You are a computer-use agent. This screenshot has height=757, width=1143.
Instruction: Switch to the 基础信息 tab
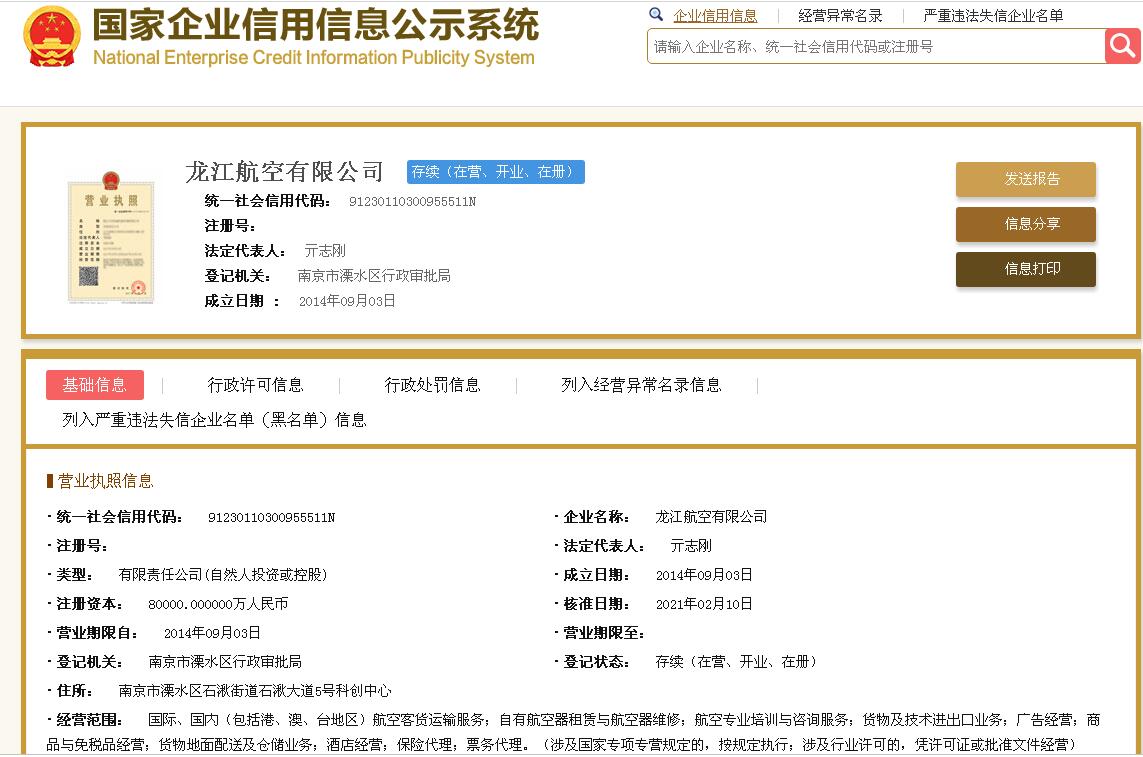point(95,385)
